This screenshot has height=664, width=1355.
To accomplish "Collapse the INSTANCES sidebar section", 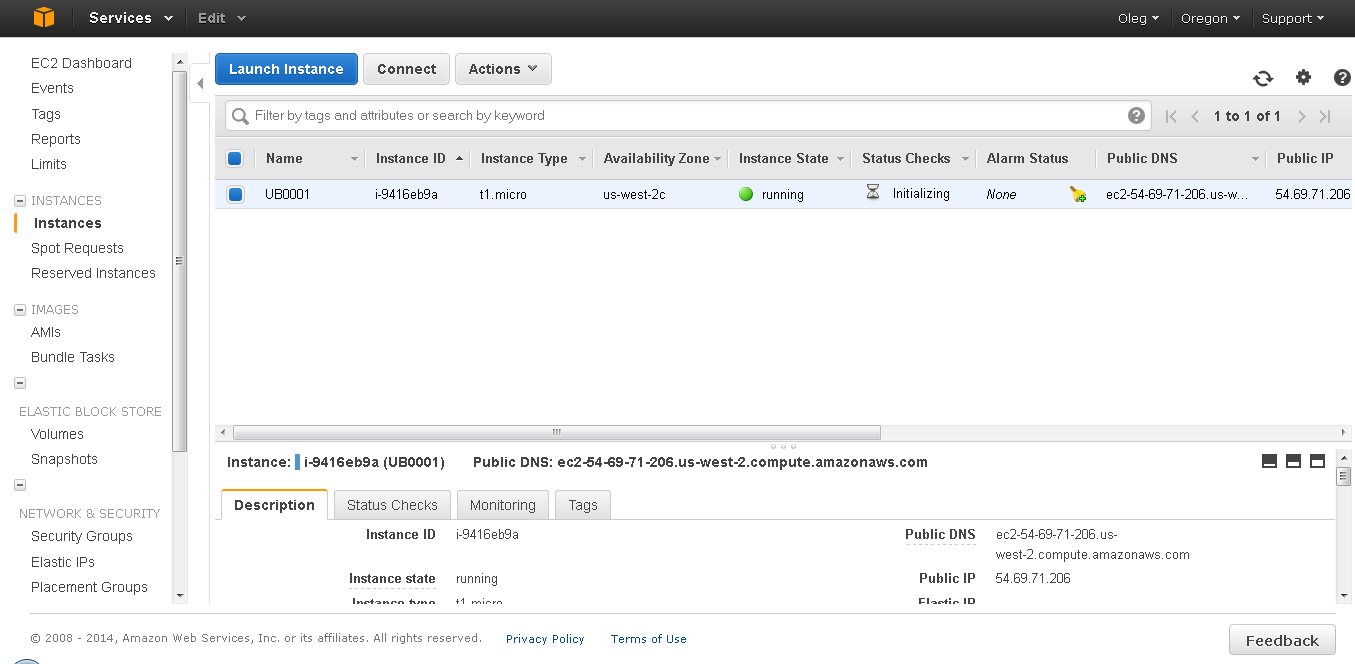I will click(x=20, y=200).
